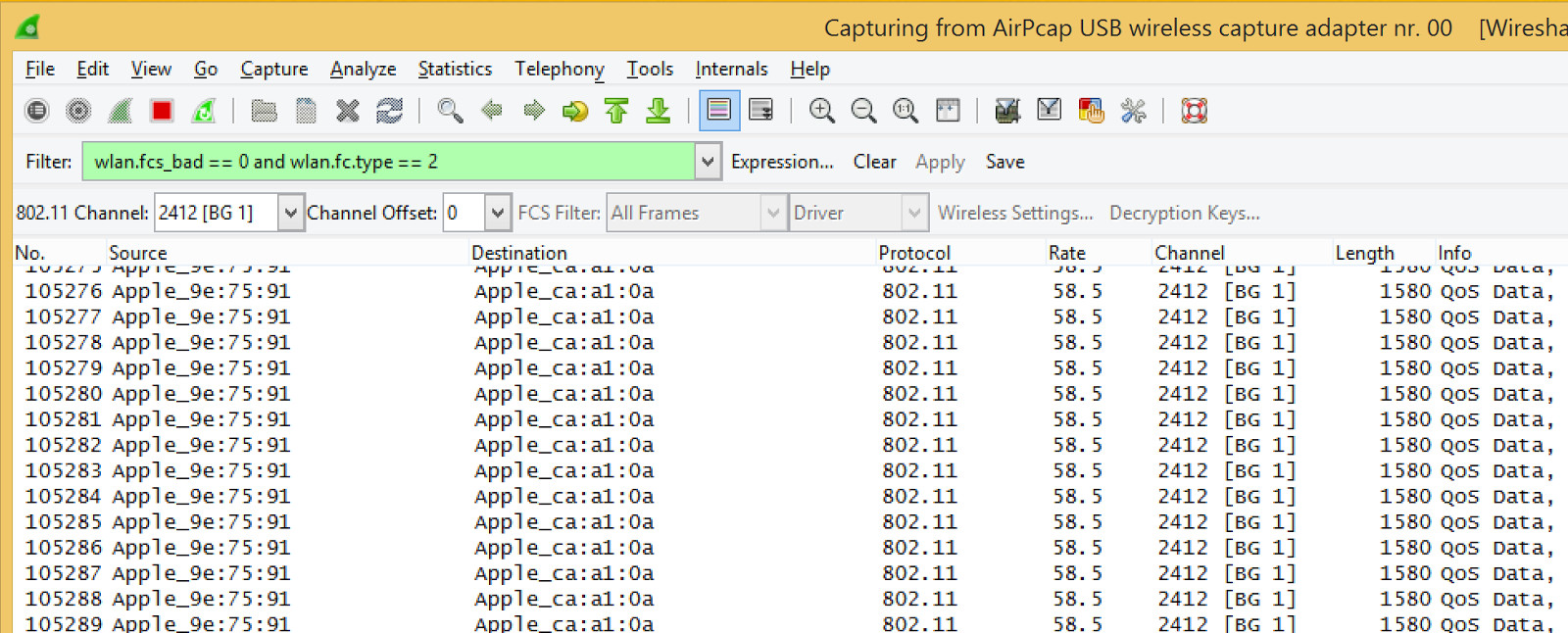1568x633 pixels.
Task: Open the capture interfaces list icon
Action: [36, 111]
